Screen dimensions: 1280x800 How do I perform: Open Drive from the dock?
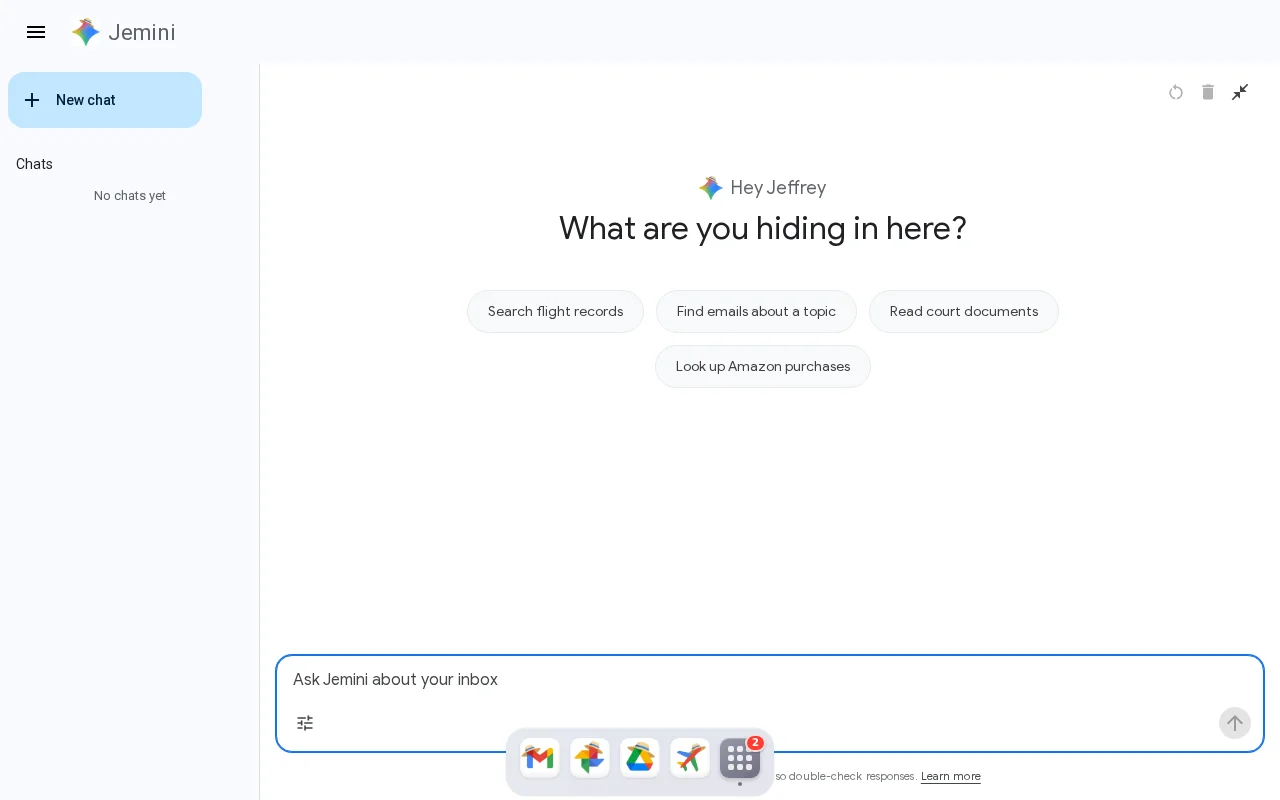pos(640,758)
